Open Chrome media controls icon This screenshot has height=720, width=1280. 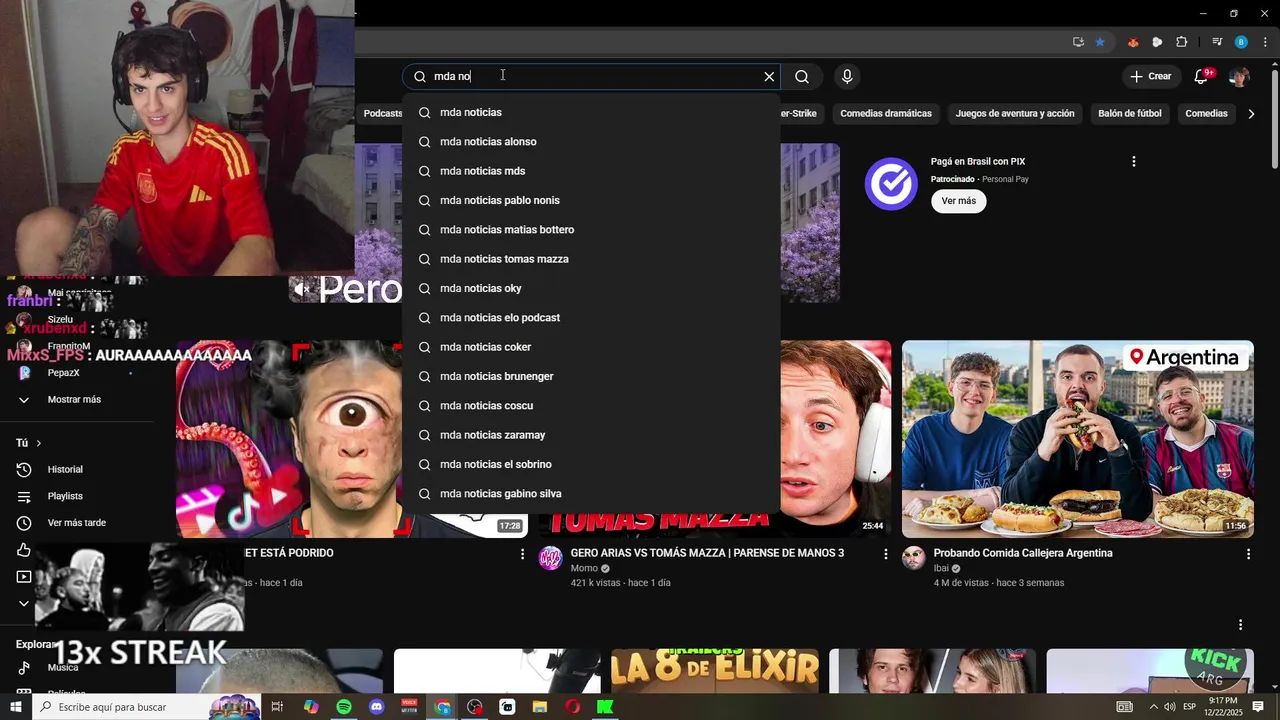pos(1217,42)
